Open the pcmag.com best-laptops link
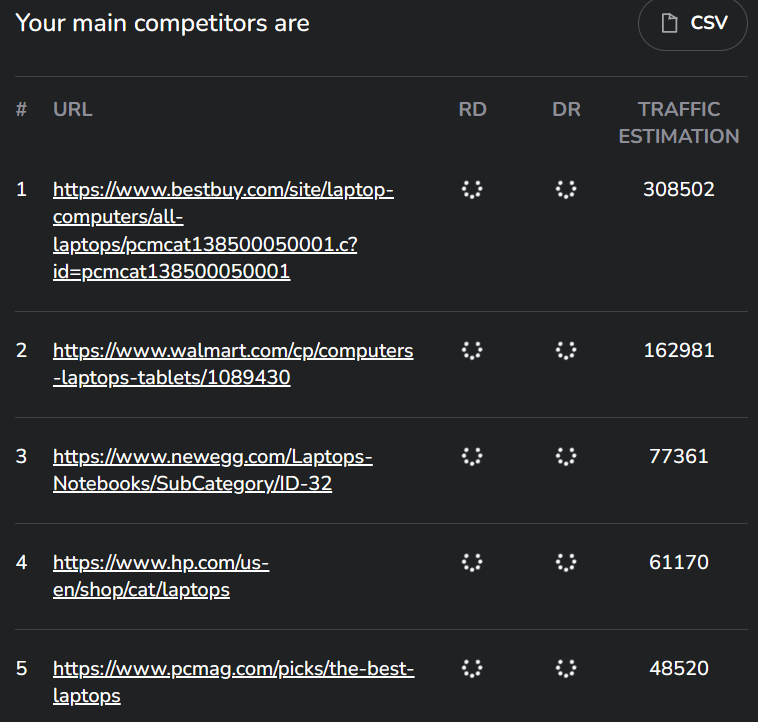 point(233,682)
